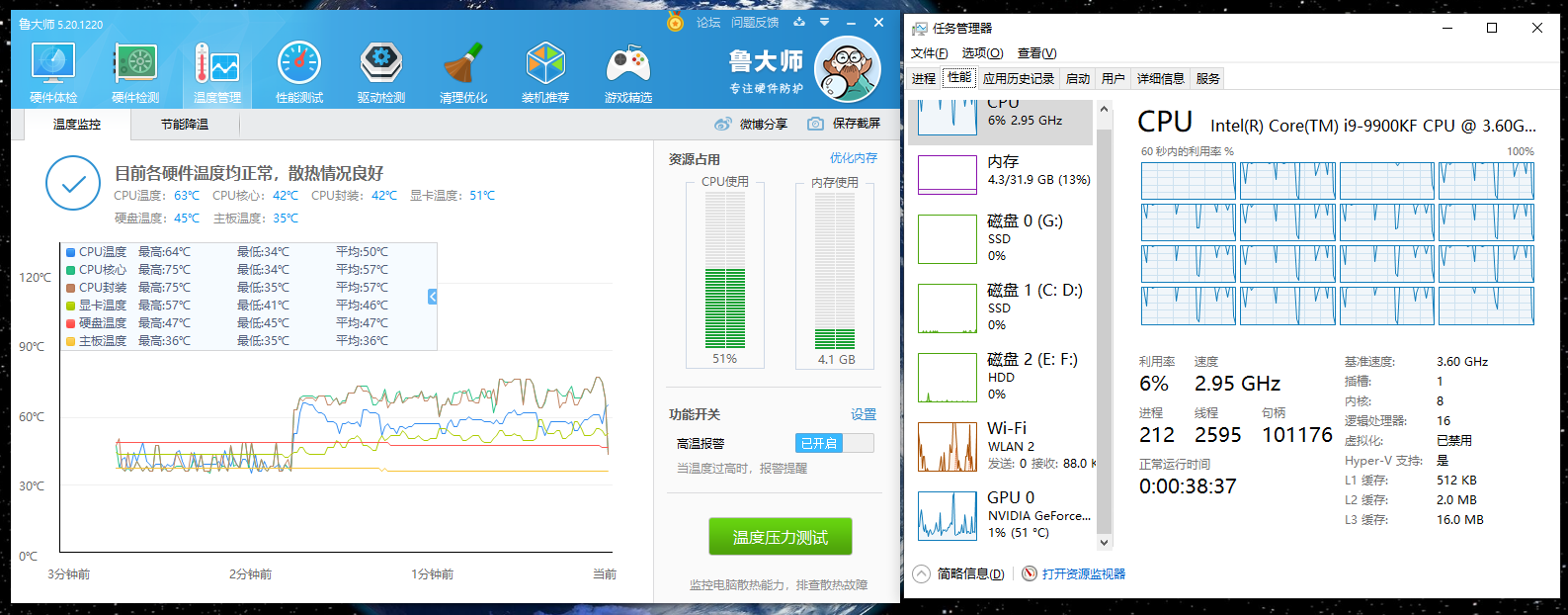Toggle the 高温报警 switch

tap(834, 443)
